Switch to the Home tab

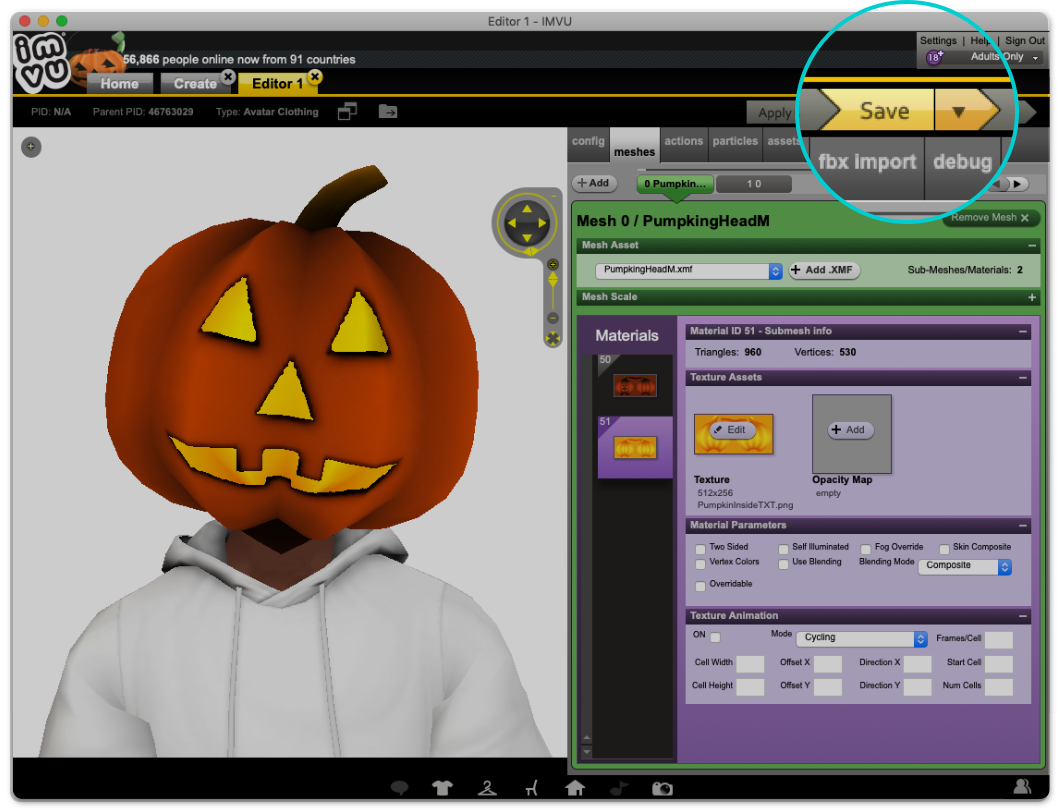(x=120, y=83)
